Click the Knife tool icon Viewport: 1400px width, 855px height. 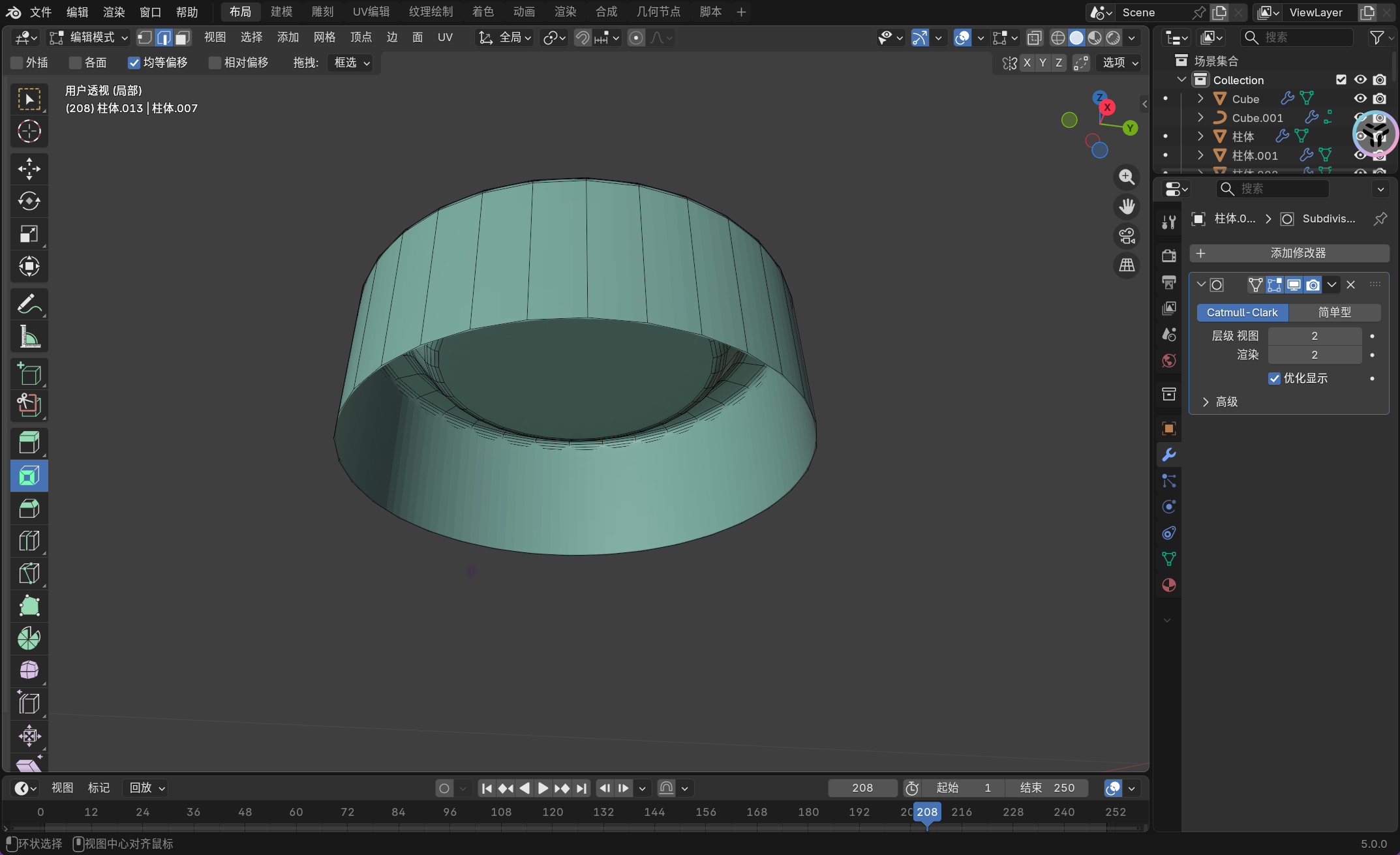point(29,573)
